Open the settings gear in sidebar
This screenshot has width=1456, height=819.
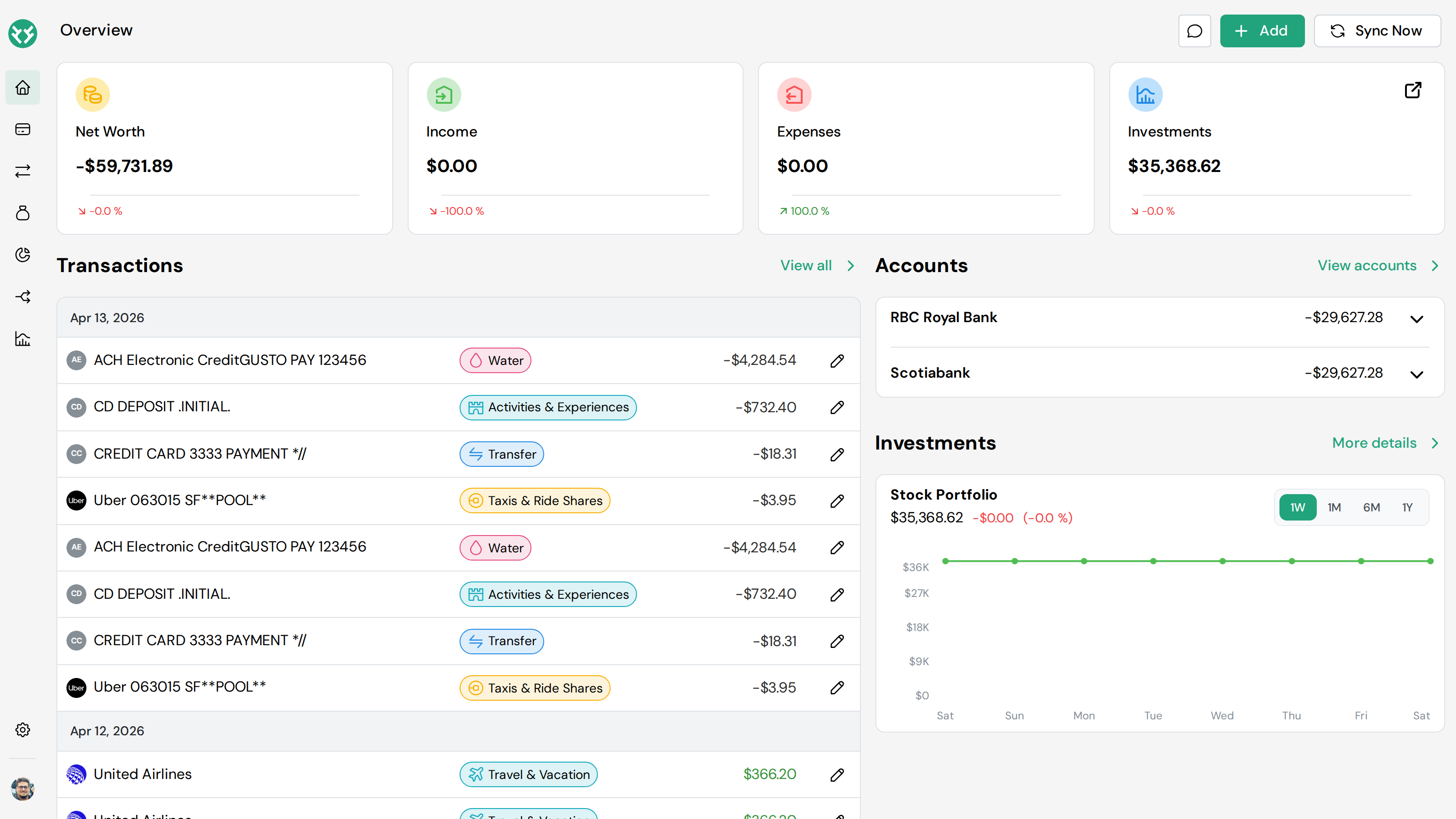coord(23,730)
